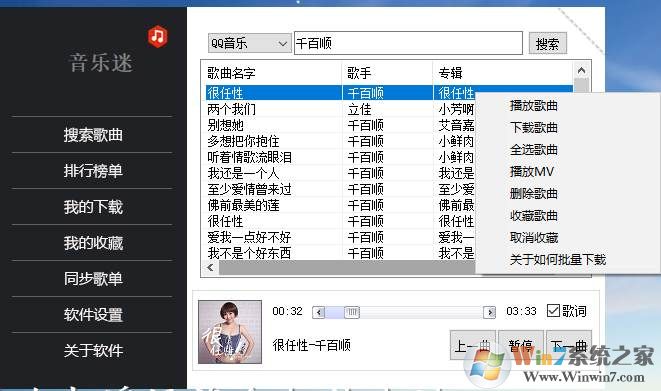The height and width of the screenshot is (391, 661).
Task: Click the seek-back arrow on playback bar
Action: (319, 312)
